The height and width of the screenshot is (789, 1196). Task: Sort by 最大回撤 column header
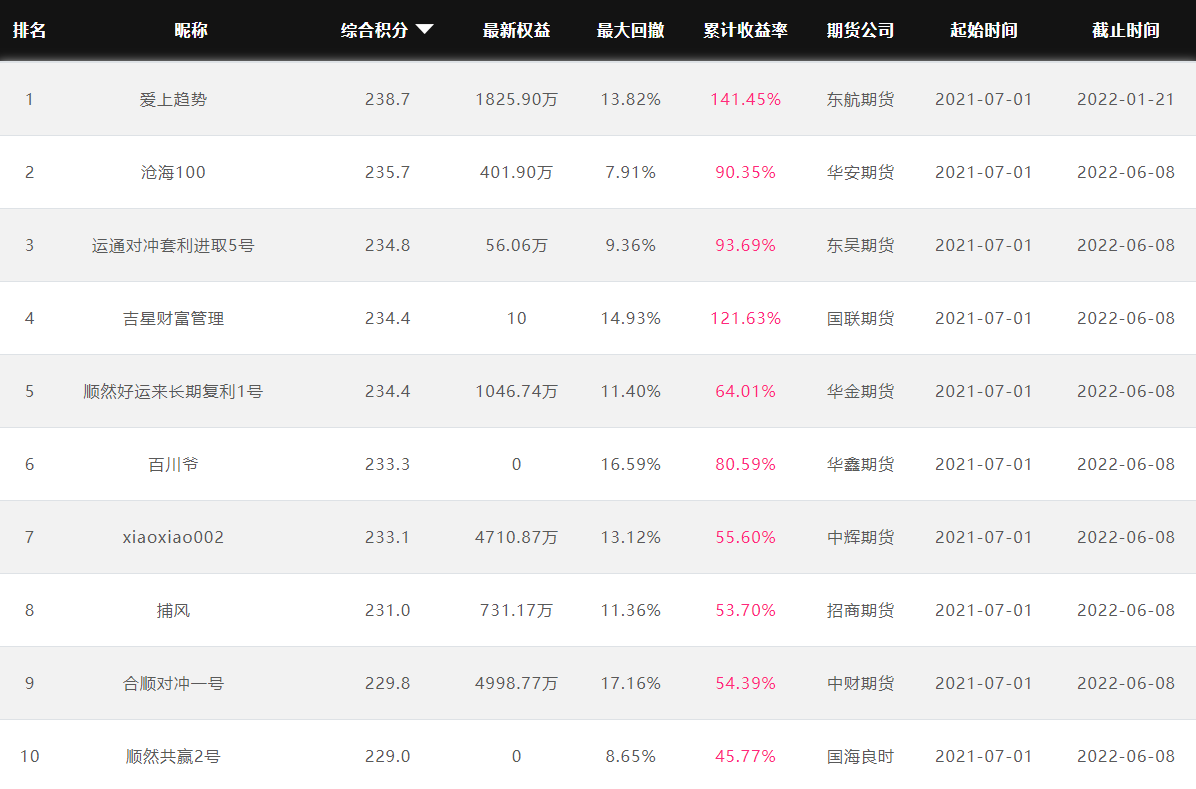(x=630, y=31)
